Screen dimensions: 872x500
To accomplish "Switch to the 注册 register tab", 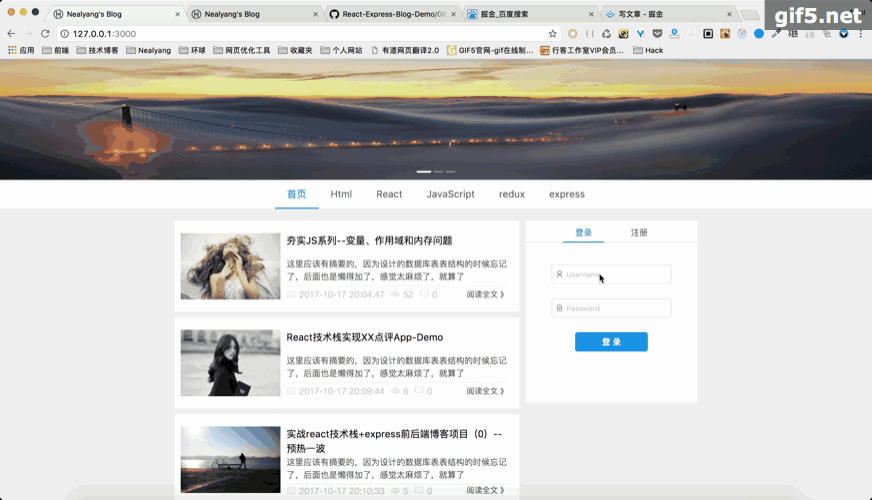I will tap(638, 232).
